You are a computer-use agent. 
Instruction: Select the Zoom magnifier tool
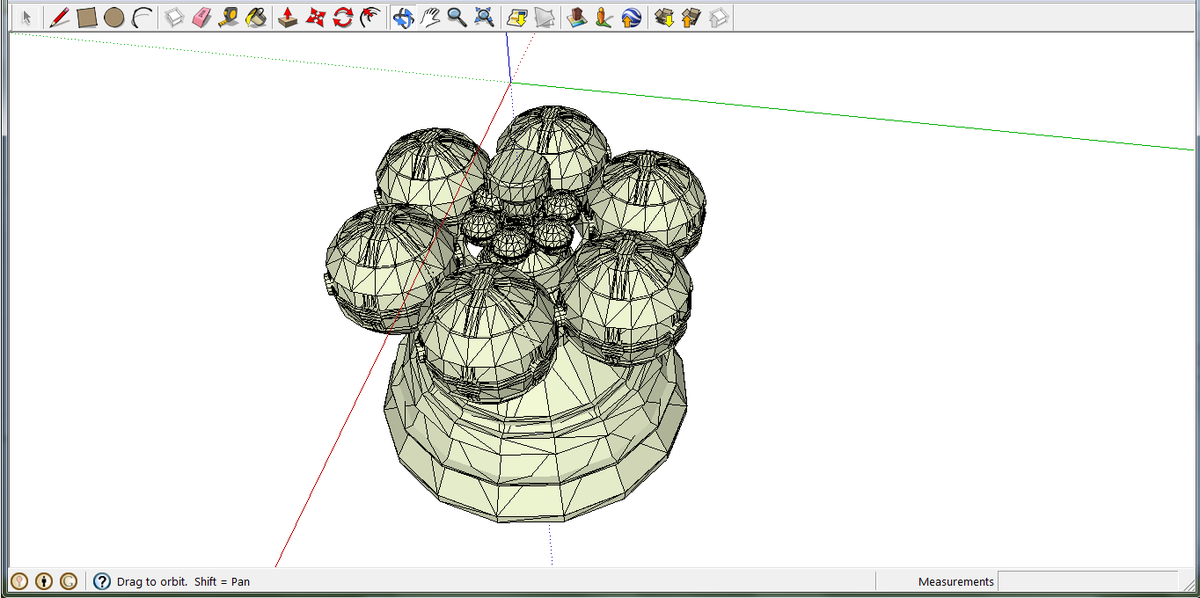457,17
